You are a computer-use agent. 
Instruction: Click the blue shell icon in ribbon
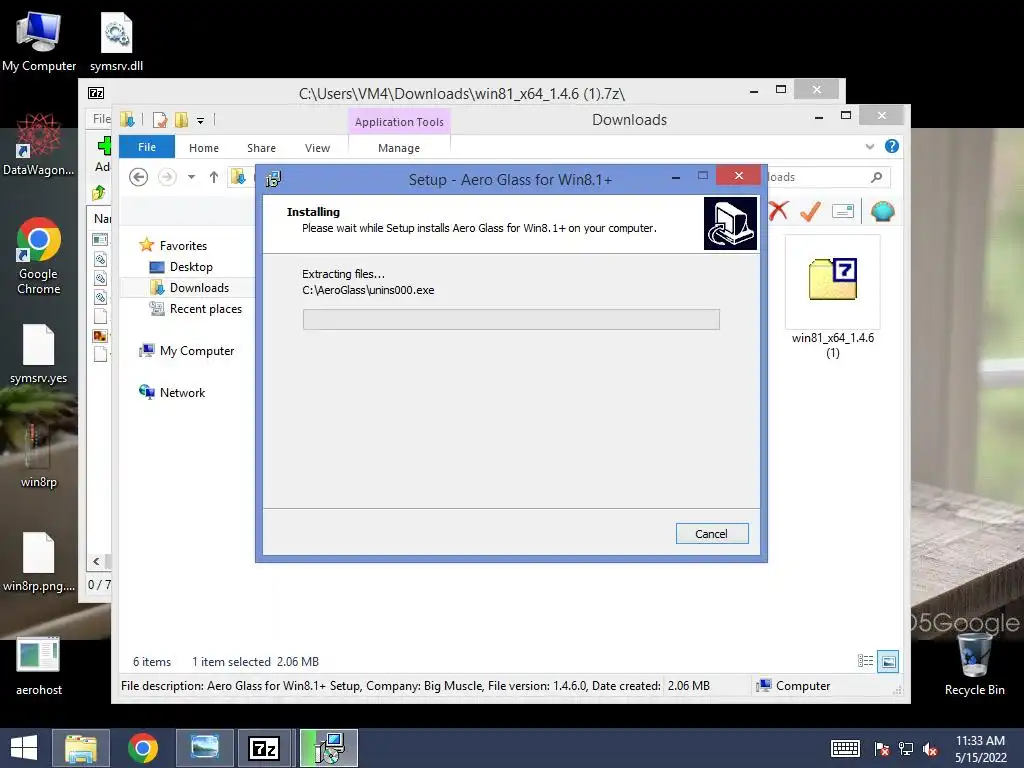click(x=882, y=211)
